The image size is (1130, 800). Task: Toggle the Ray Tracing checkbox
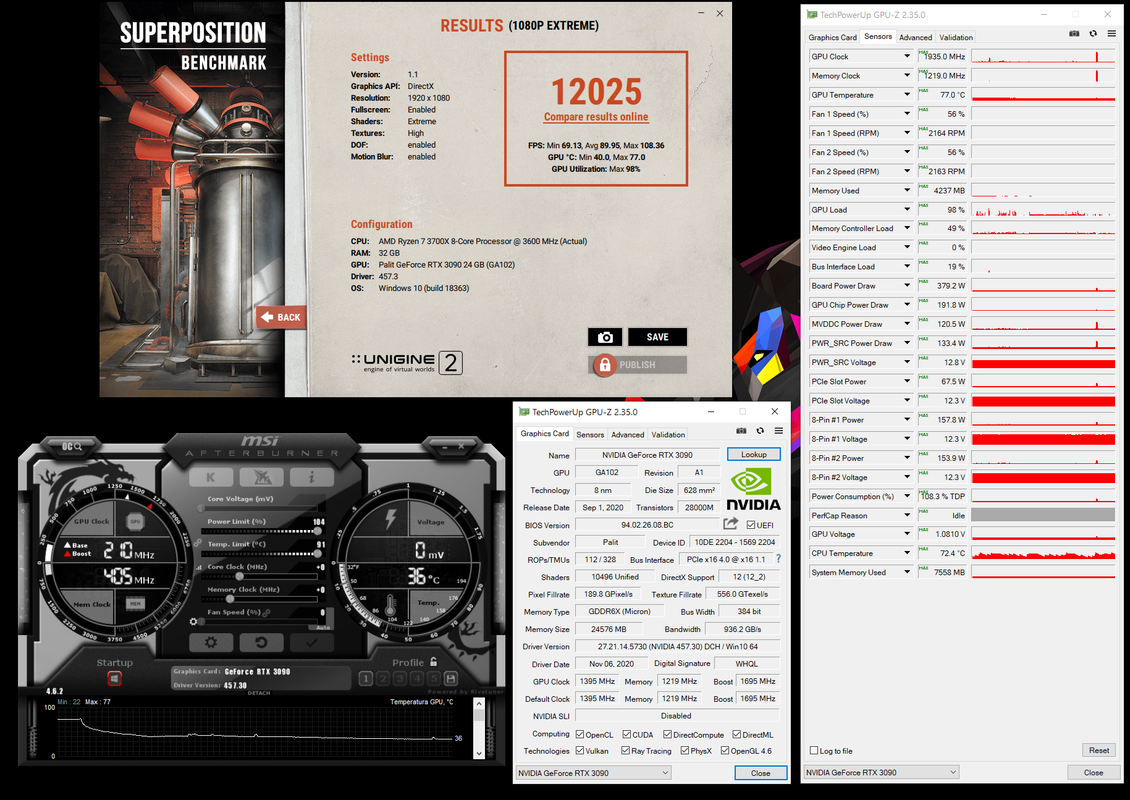[626, 750]
